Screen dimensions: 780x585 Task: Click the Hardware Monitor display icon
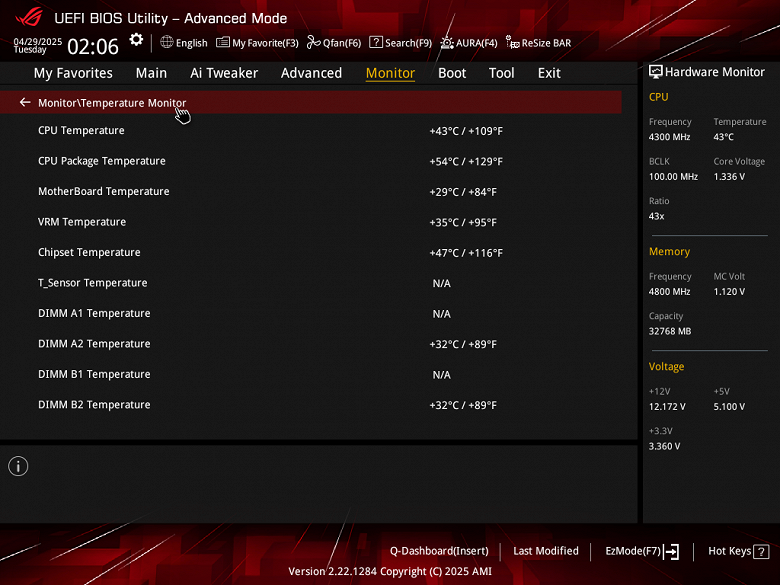pyautogui.click(x=656, y=72)
